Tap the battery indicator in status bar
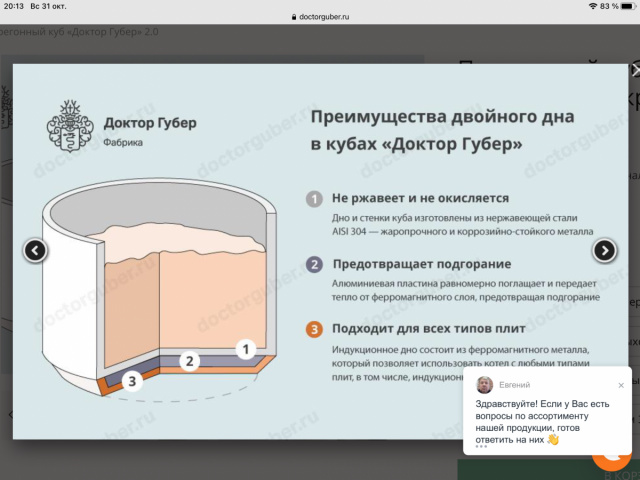This screenshot has width=640, height=480. 625,6
